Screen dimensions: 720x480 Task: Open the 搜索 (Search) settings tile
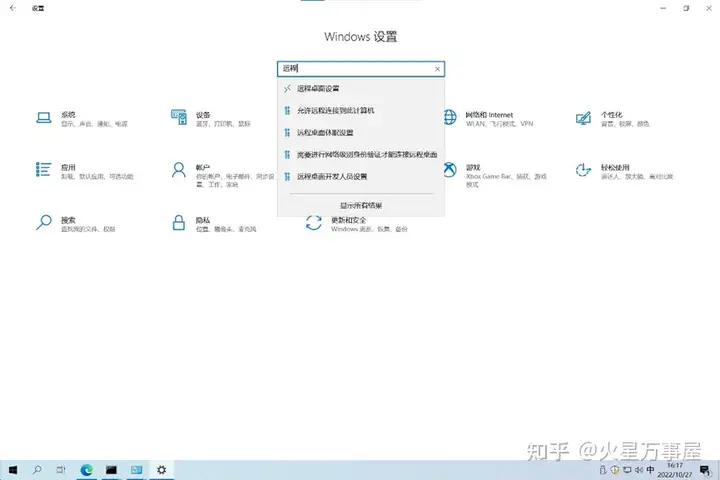(75, 224)
